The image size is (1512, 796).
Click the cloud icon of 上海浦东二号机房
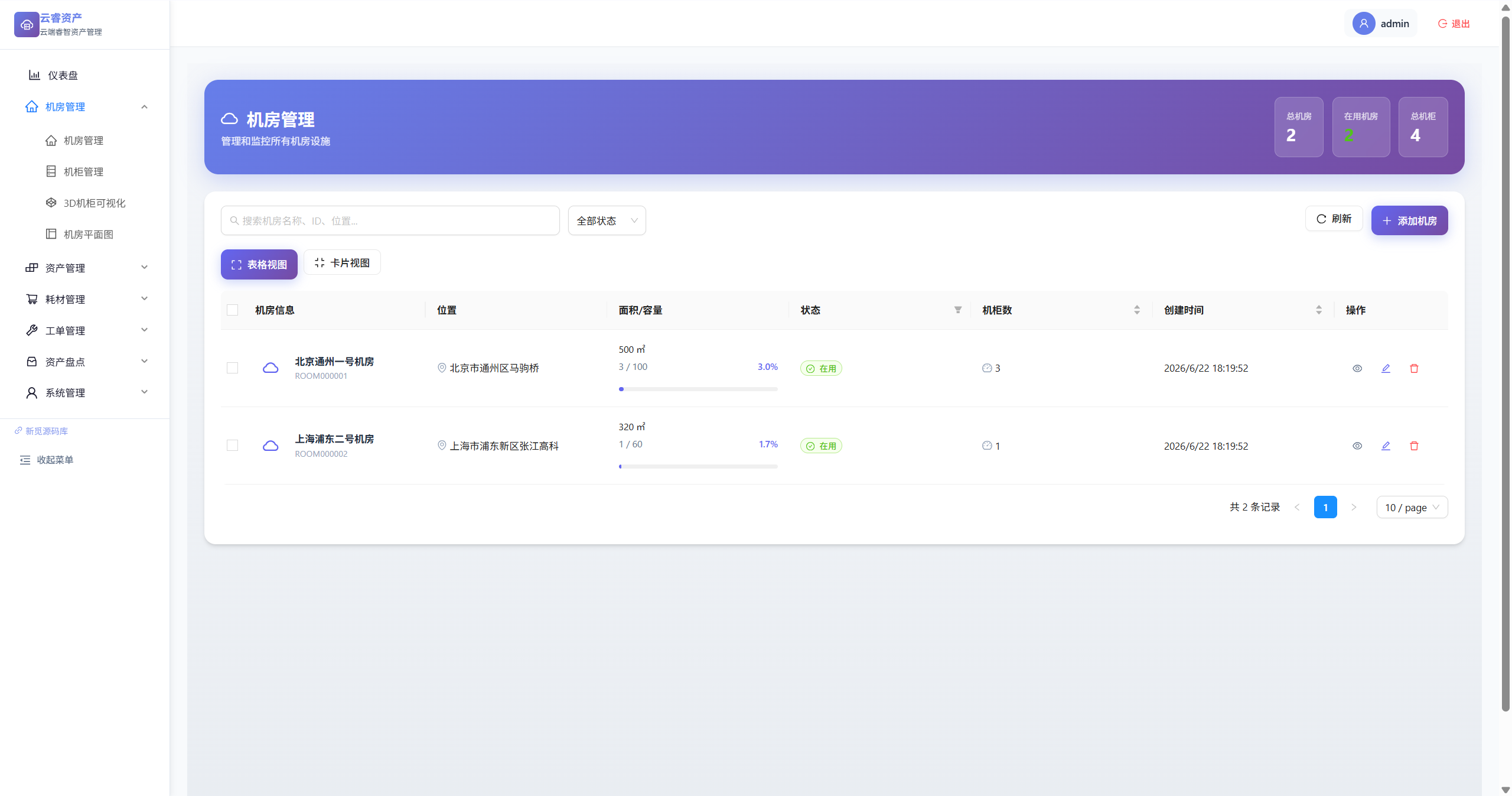coord(271,446)
